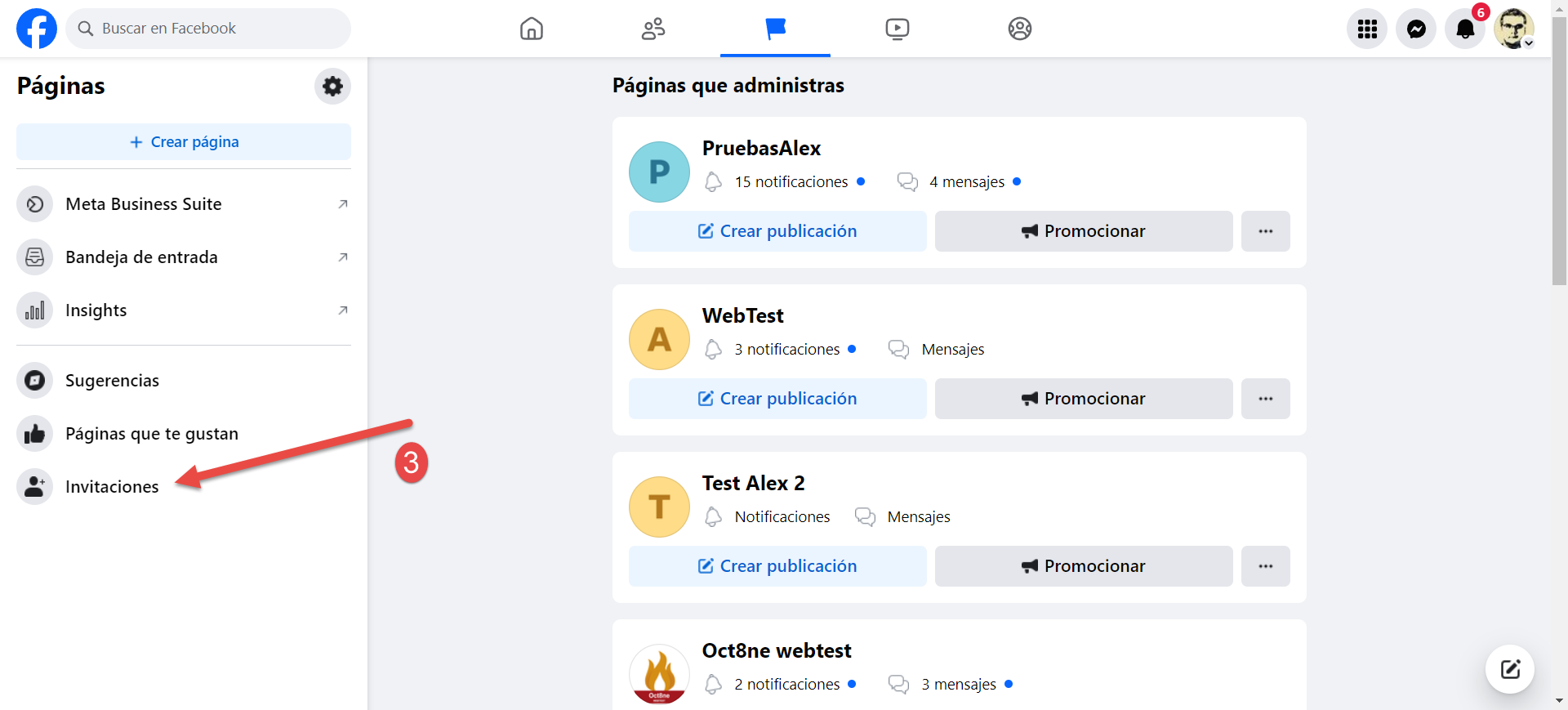This screenshot has height=710, width=1568.
Task: Open the nine-dot apps menu grid
Action: click(1367, 29)
